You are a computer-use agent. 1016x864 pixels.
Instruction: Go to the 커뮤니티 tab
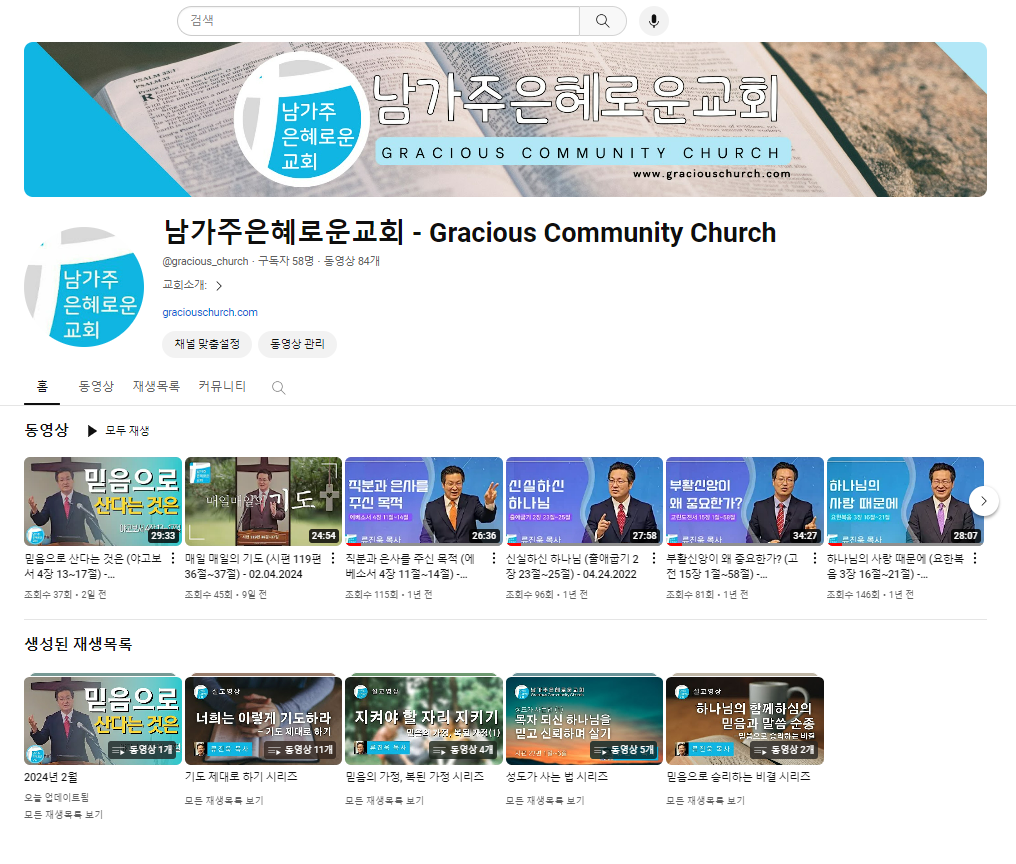click(x=222, y=386)
